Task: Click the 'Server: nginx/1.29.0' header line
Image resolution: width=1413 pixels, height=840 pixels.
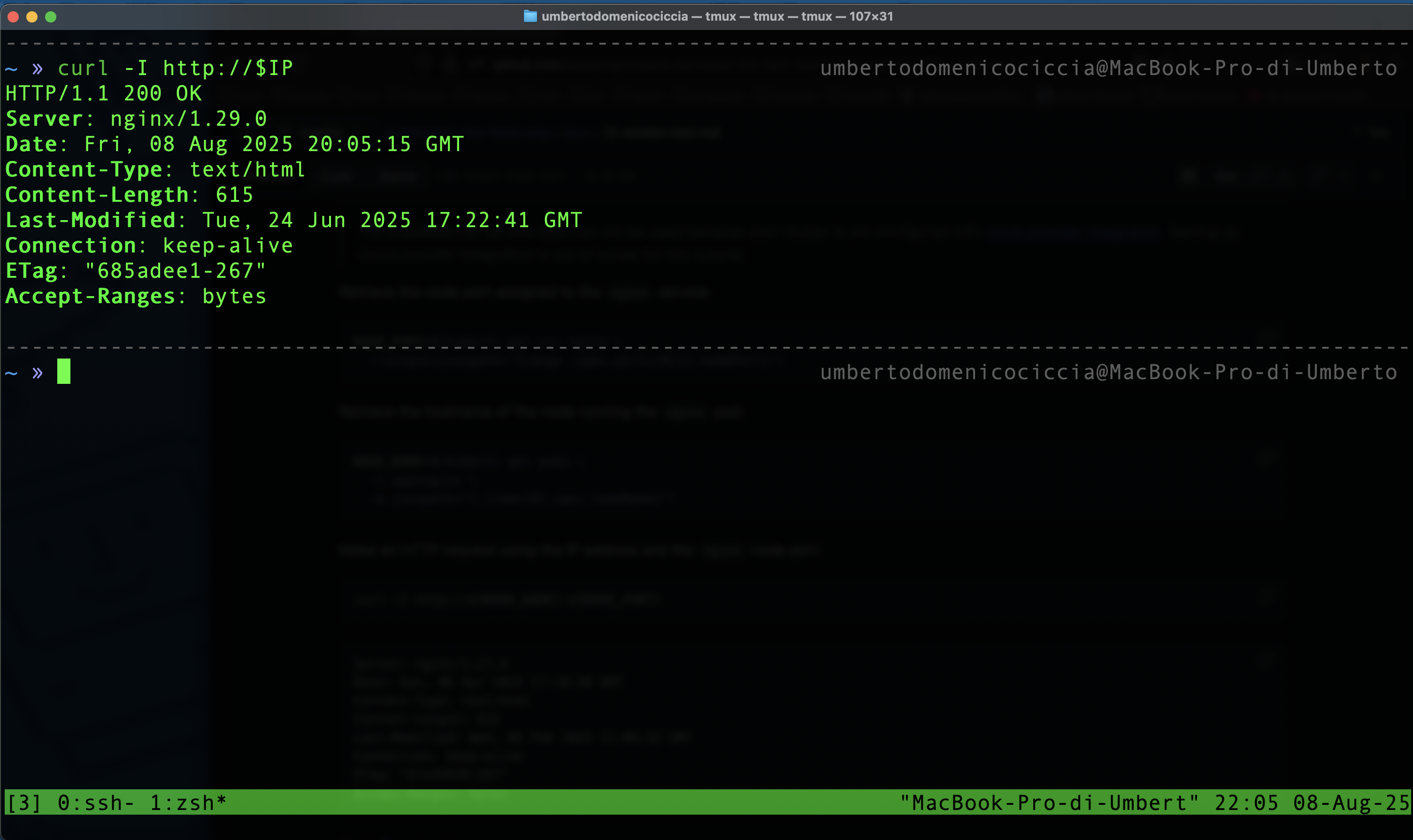Action: (x=136, y=119)
